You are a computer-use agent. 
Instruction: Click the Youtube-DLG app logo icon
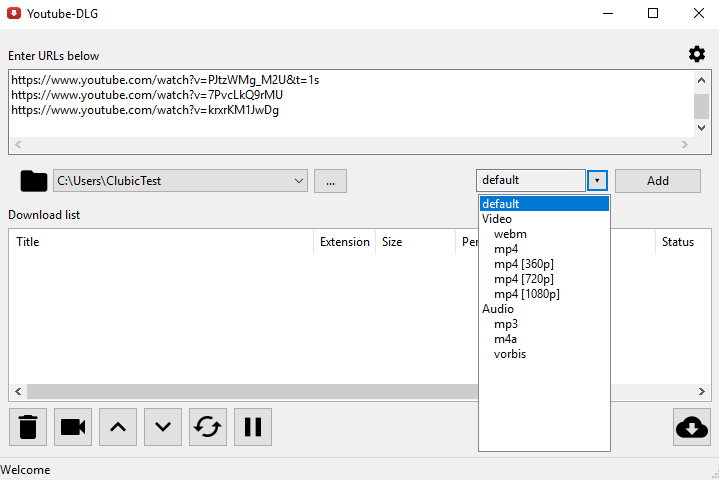tap(14, 13)
